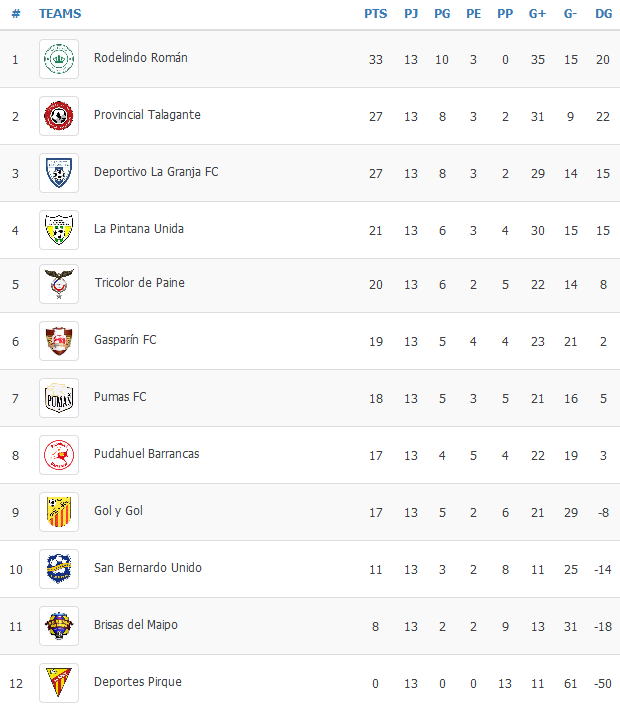Click San Bernardo Unido blue crest
620x708 pixels.
[59, 569]
